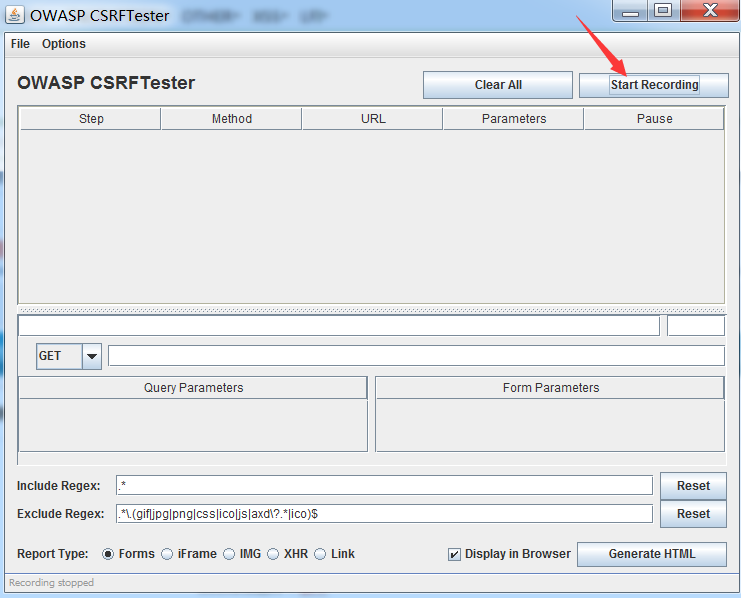Image resolution: width=741 pixels, height=598 pixels.
Task: Click the Start Recording button
Action: pyautogui.click(x=654, y=85)
